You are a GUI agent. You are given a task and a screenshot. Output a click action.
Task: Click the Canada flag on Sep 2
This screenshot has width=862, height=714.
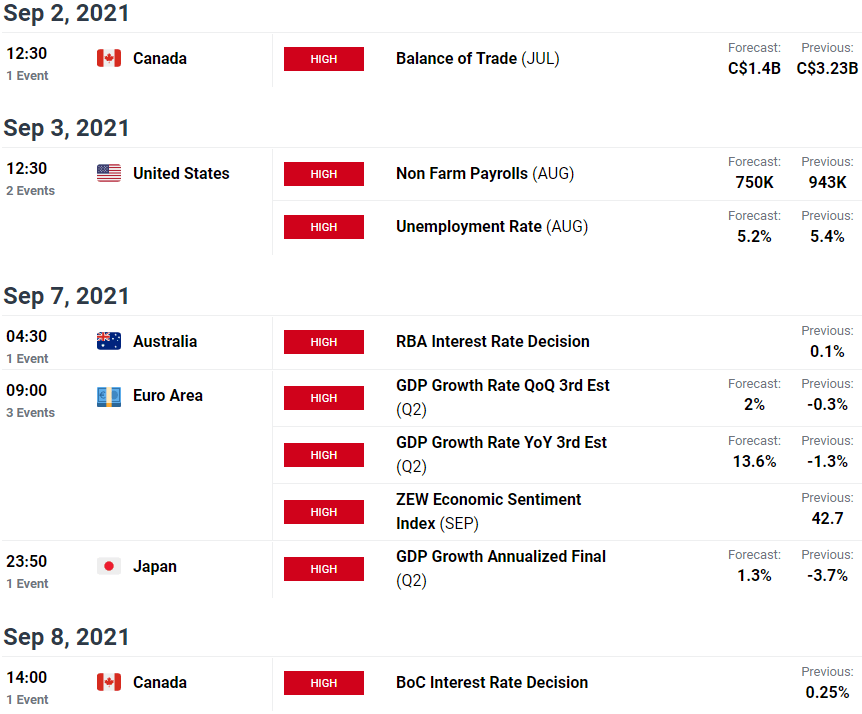pyautogui.click(x=109, y=58)
